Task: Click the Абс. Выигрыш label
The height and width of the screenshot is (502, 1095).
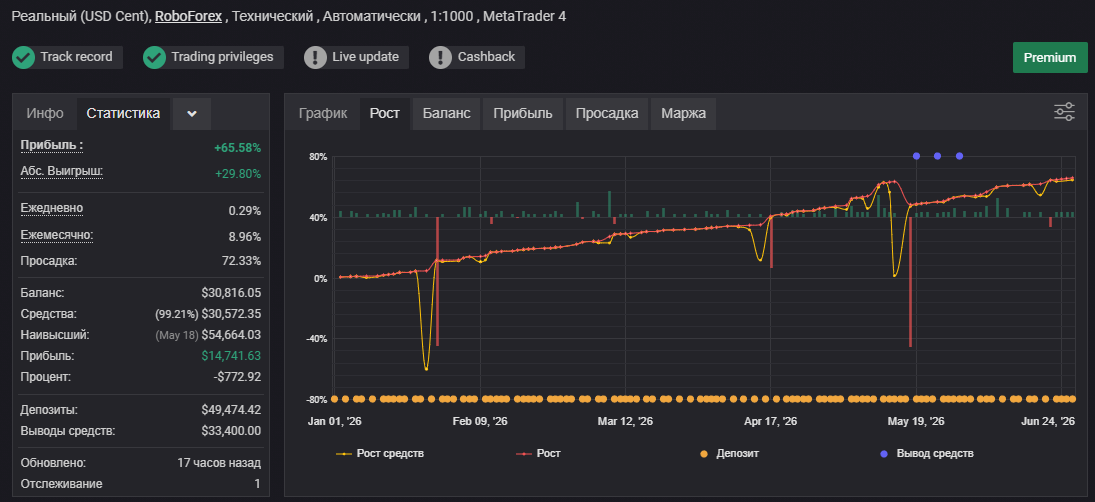Action: pyautogui.click(x=62, y=172)
